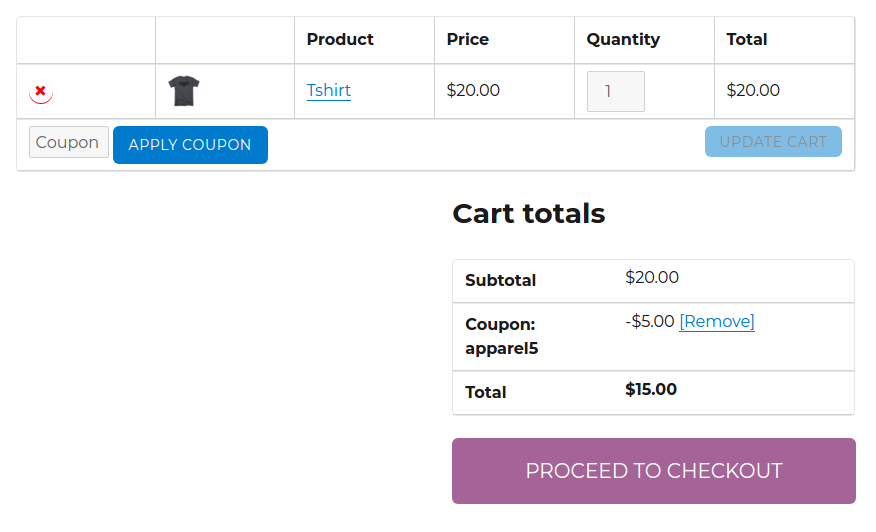
Task: Remove the Tshirt item with red X
Action: tap(40, 91)
